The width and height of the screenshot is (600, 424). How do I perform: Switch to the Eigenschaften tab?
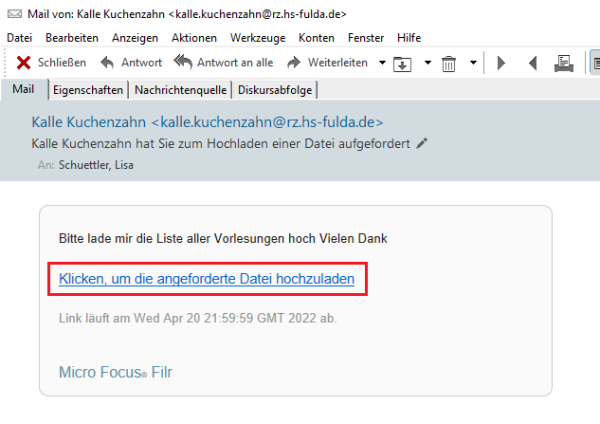pos(88,90)
